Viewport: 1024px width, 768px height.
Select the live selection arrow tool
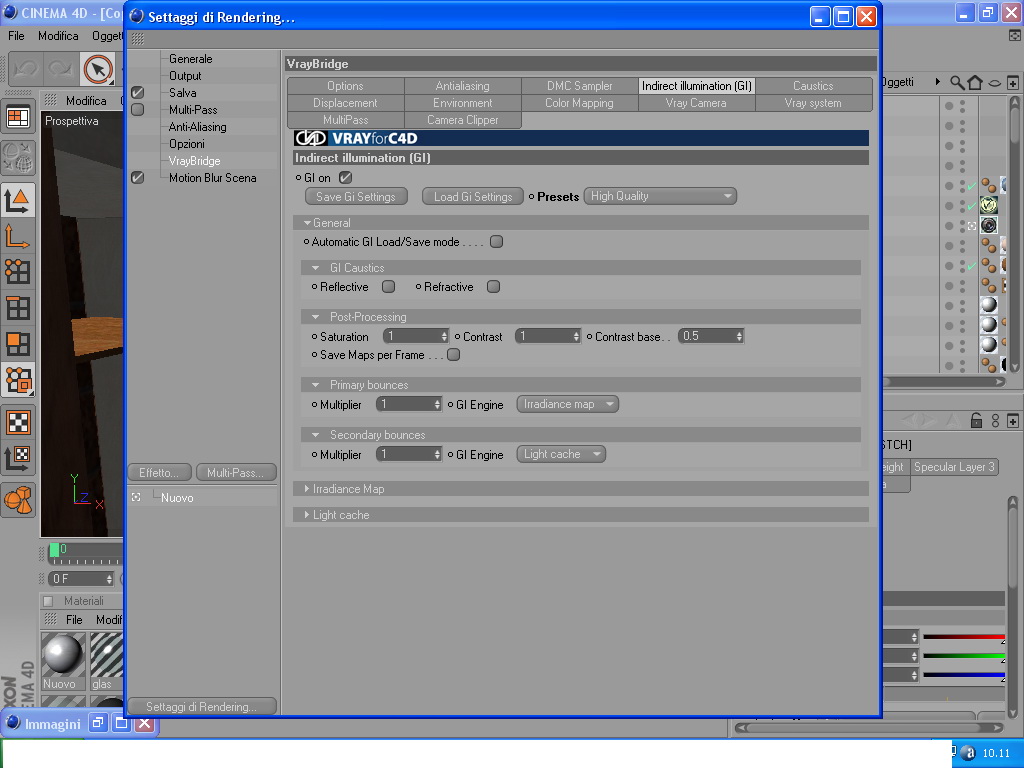point(98,69)
